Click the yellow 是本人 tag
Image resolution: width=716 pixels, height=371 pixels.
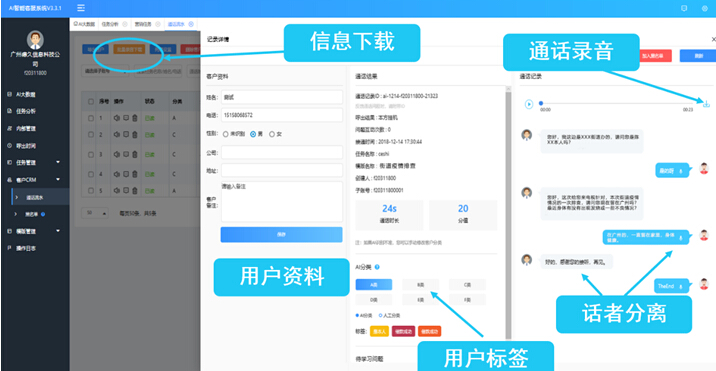tap(379, 332)
